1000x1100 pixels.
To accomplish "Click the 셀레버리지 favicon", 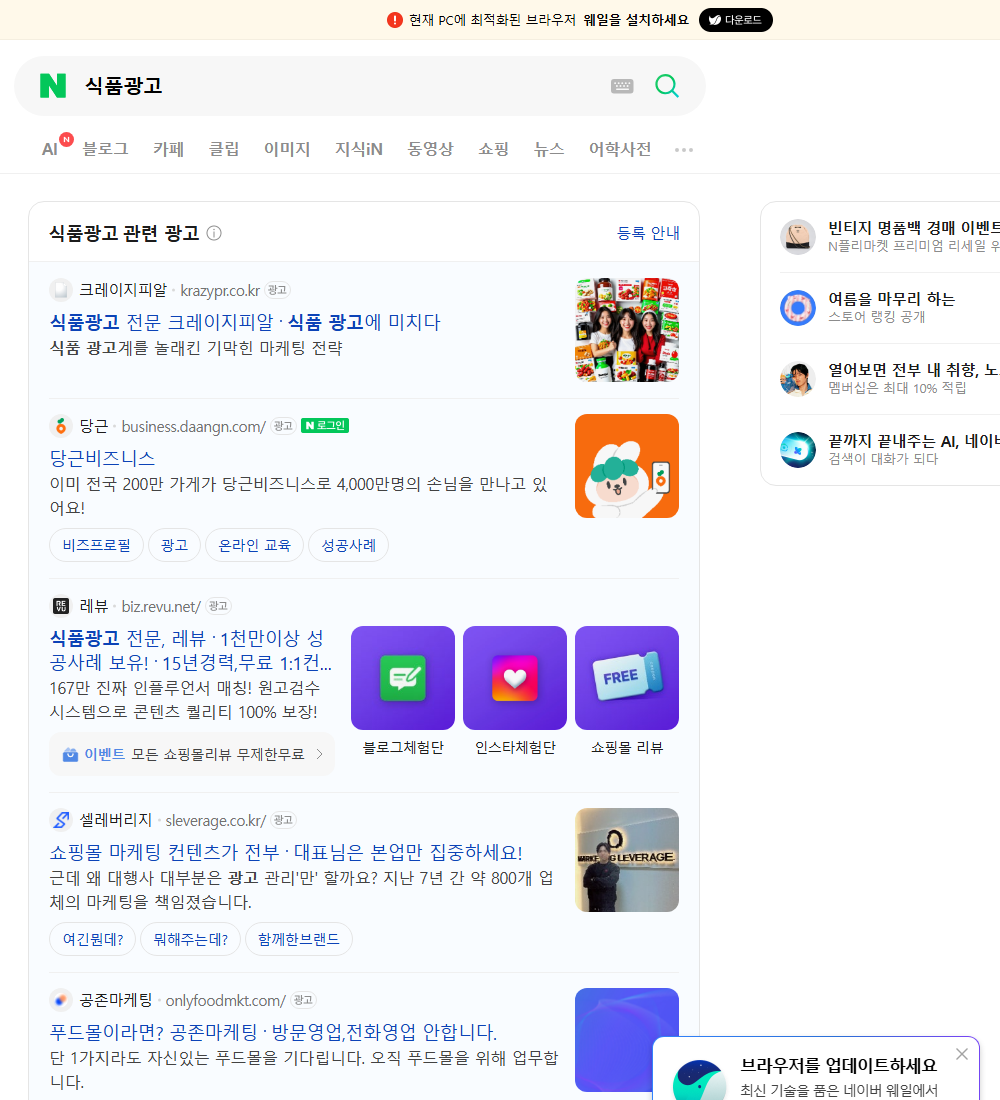I will (61, 819).
